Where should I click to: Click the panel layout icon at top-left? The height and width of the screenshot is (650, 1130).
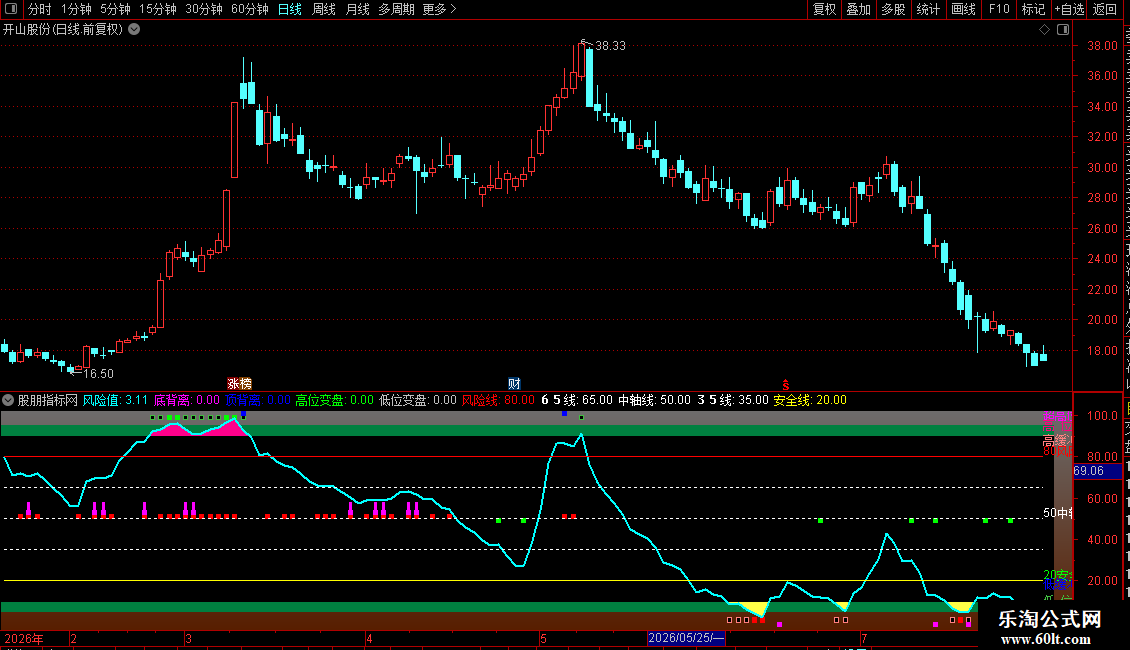(11, 9)
